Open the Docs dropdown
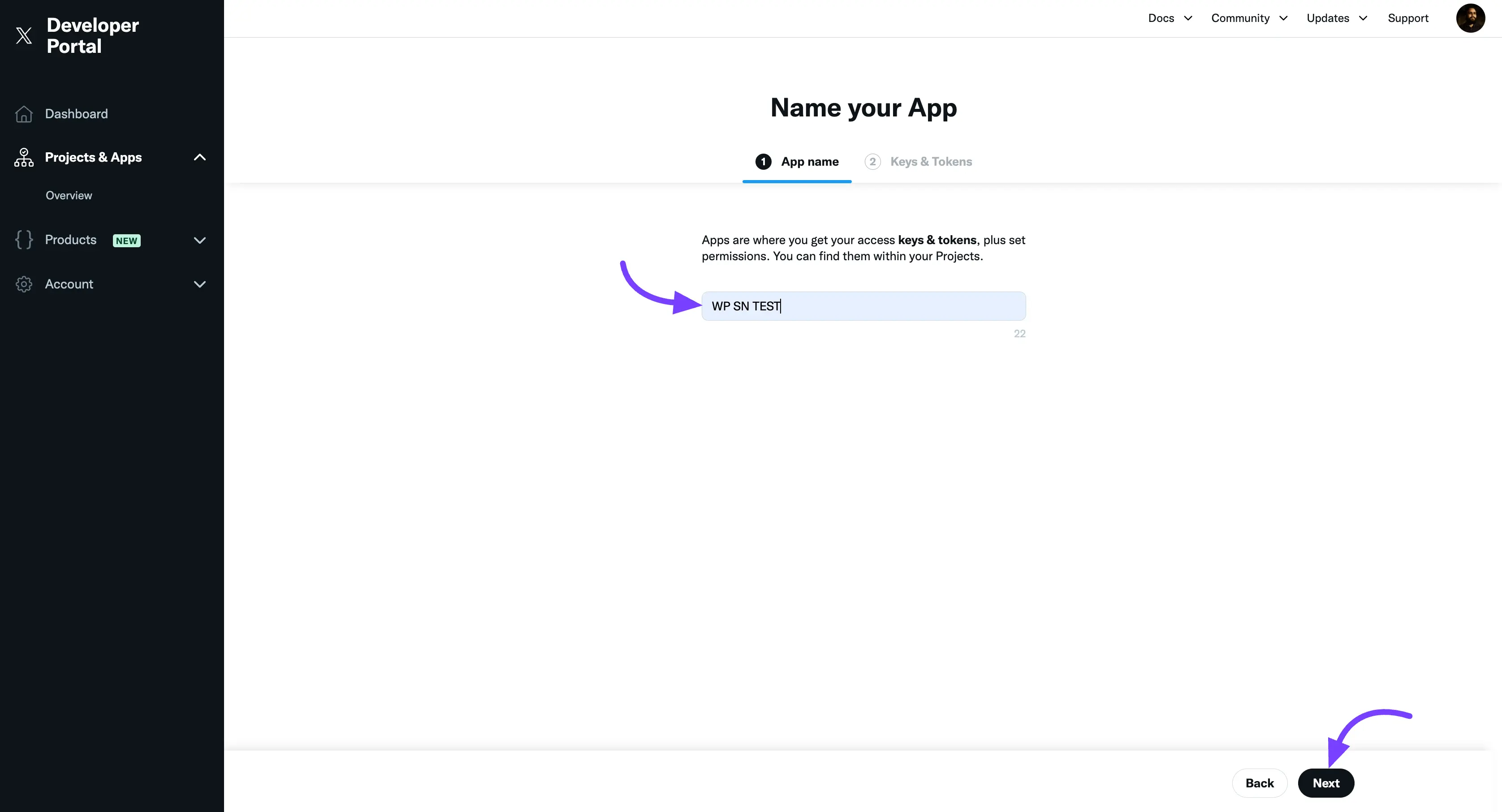1502x812 pixels. (x=1170, y=18)
